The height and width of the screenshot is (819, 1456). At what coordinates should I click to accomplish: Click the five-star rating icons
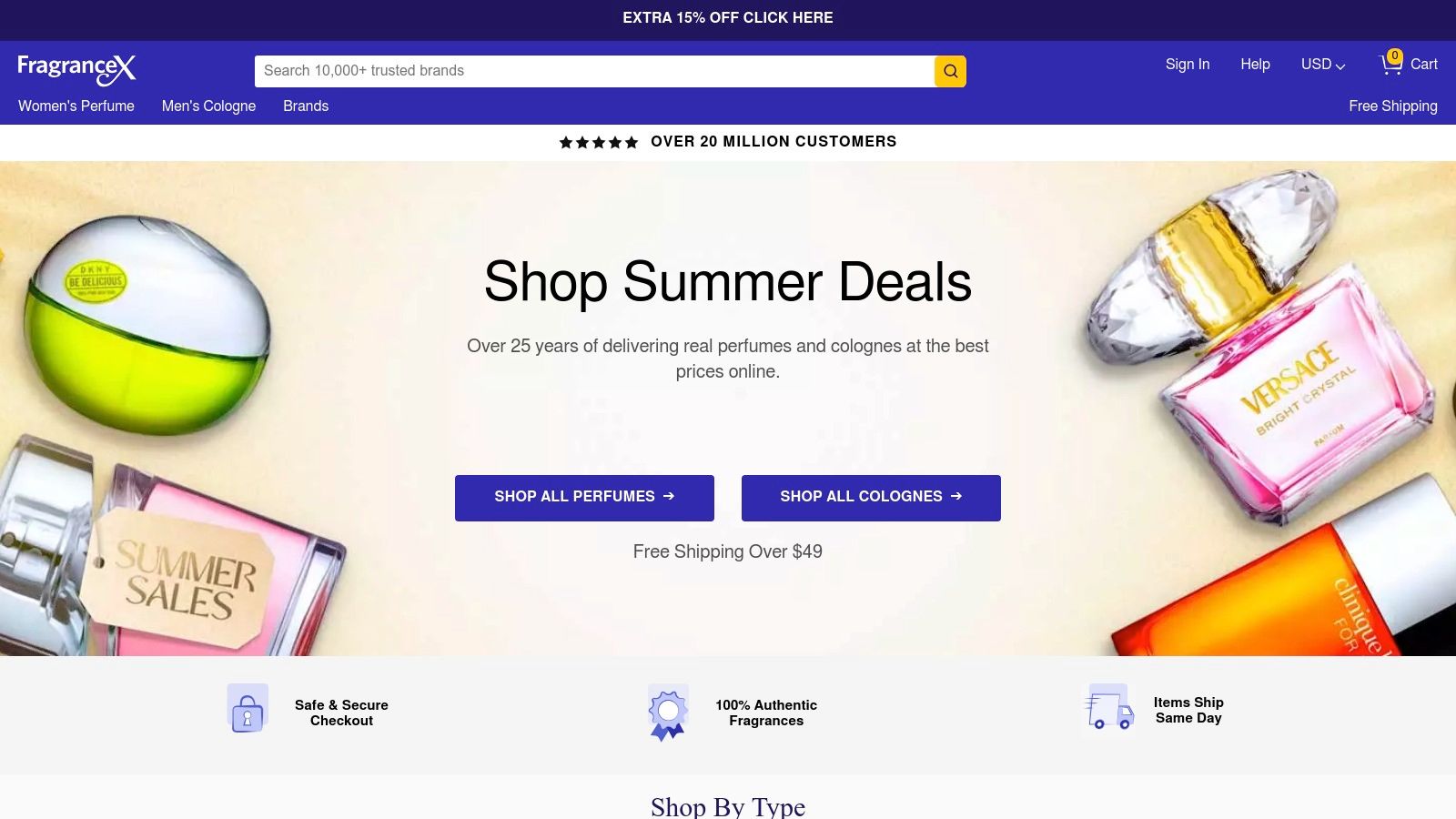(x=598, y=142)
